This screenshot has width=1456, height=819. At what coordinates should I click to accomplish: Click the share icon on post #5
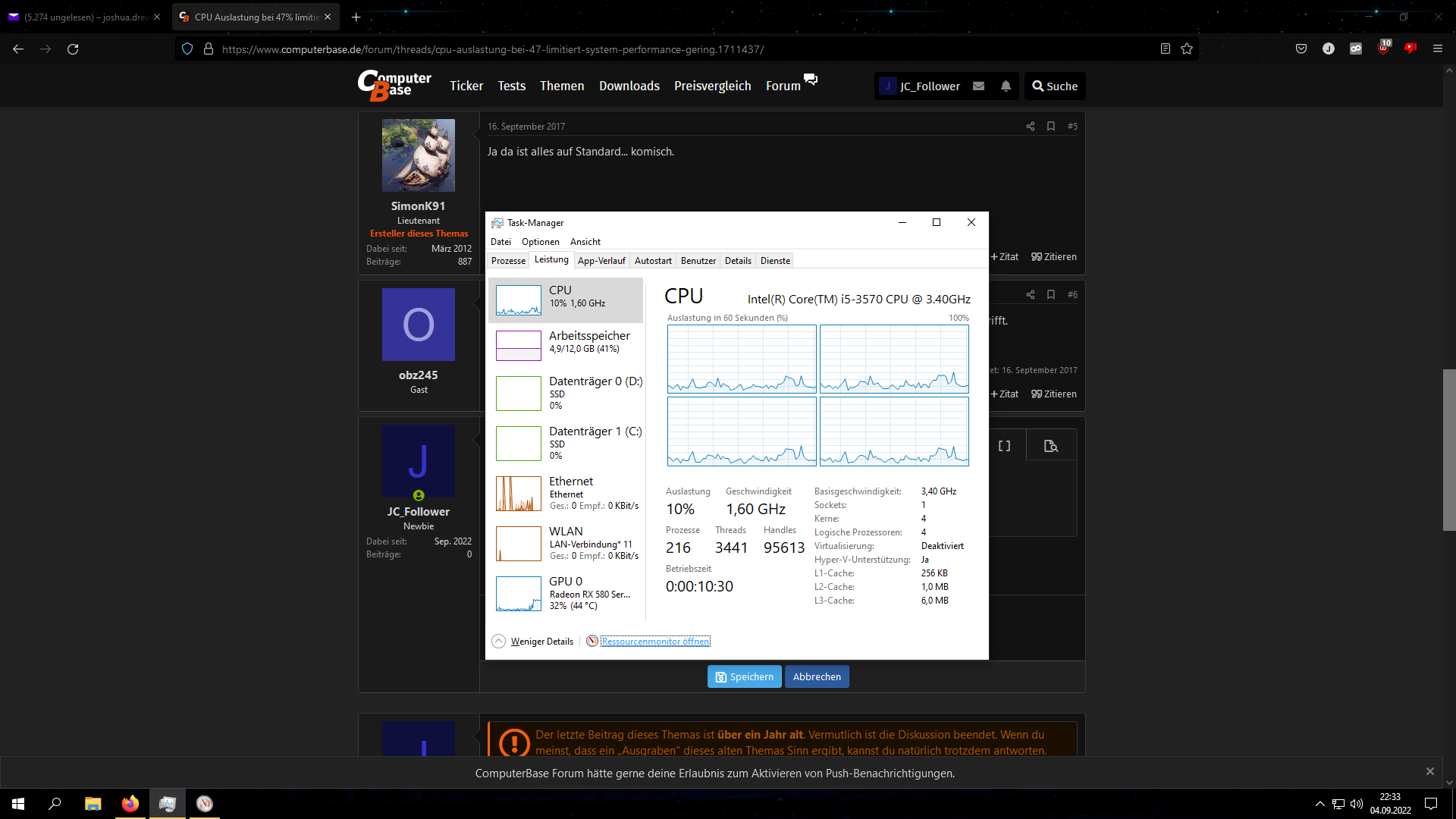point(1030,127)
